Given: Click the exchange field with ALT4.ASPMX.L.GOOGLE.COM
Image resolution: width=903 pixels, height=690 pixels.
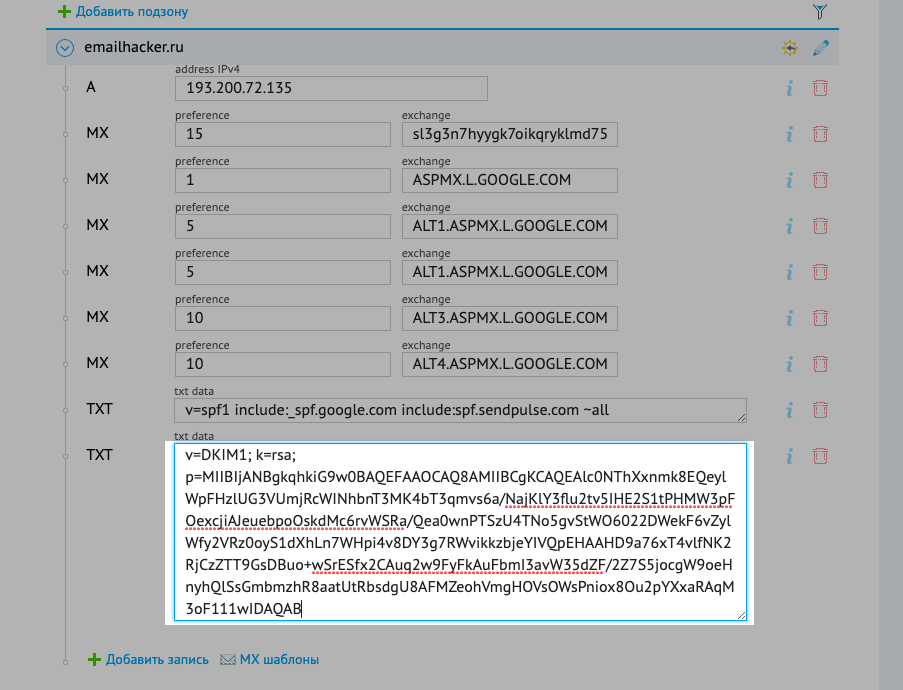Looking at the screenshot, I should coord(509,364).
